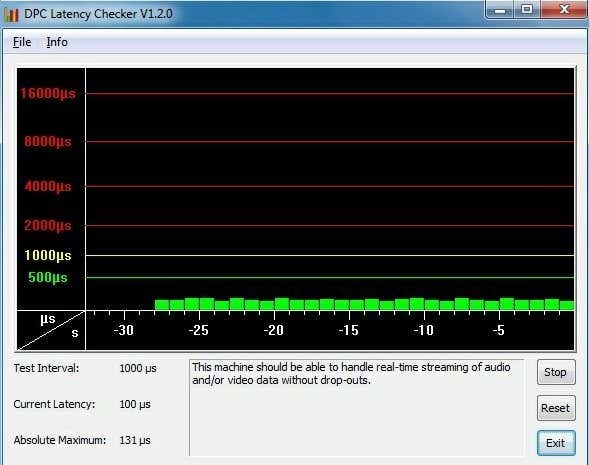Click the 16000µs axis label
The image size is (589, 465).
point(48,94)
